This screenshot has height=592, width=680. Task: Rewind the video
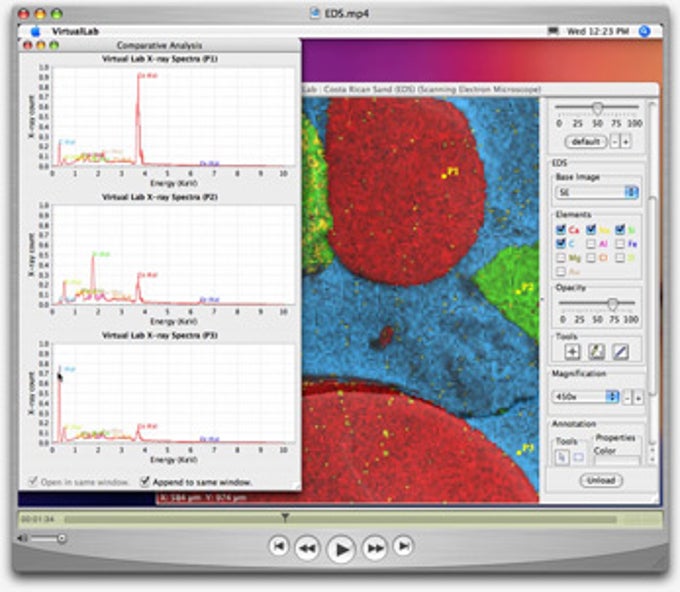coord(307,548)
